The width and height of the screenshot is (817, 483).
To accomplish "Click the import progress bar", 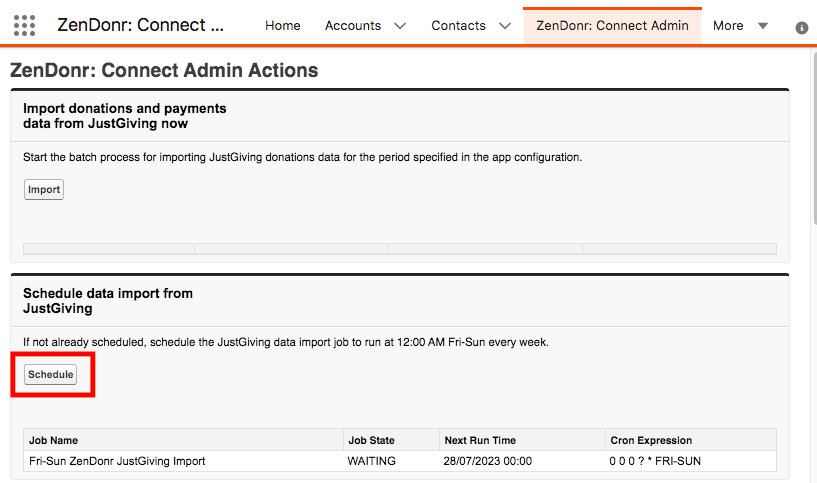I will (400, 249).
